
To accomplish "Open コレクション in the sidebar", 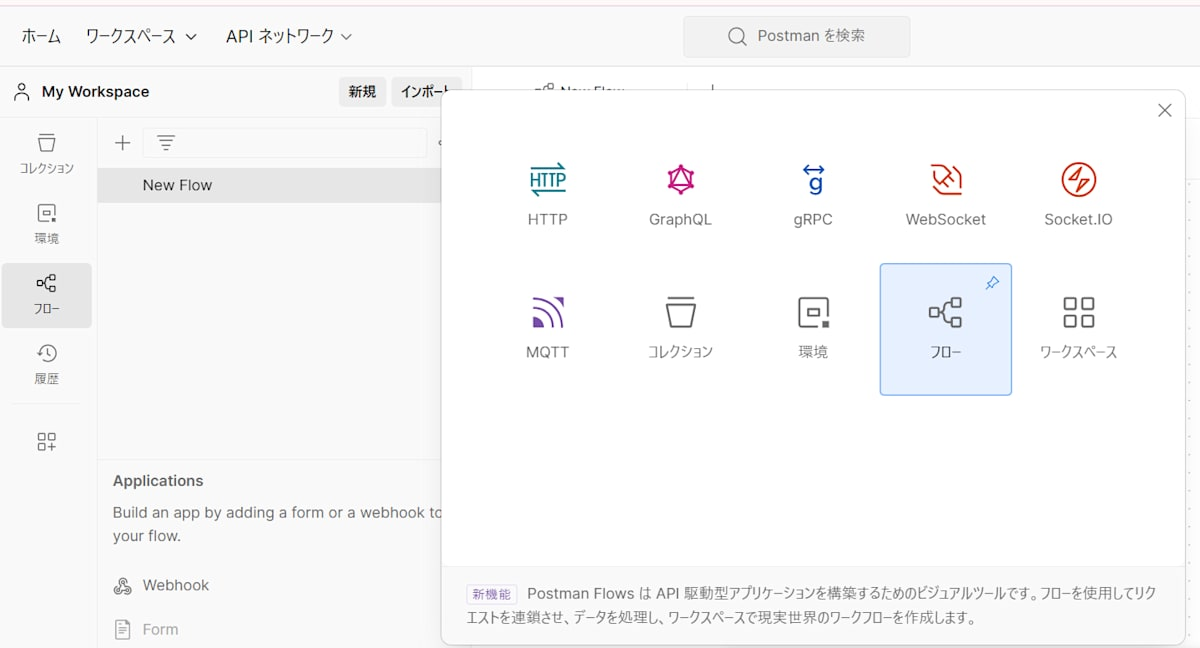I will pyautogui.click(x=47, y=153).
